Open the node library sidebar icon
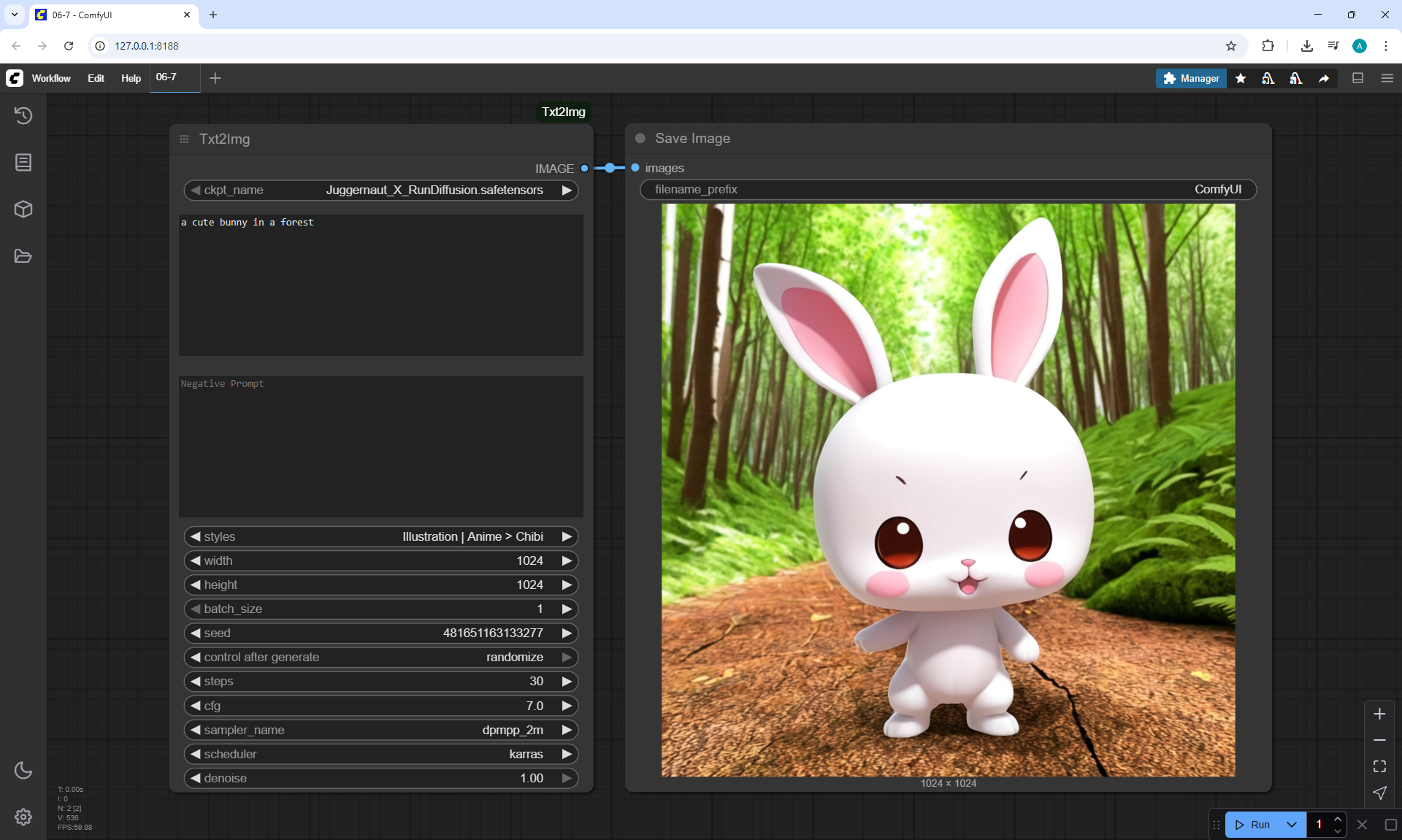Screen dimensions: 1402x840 point(23,162)
